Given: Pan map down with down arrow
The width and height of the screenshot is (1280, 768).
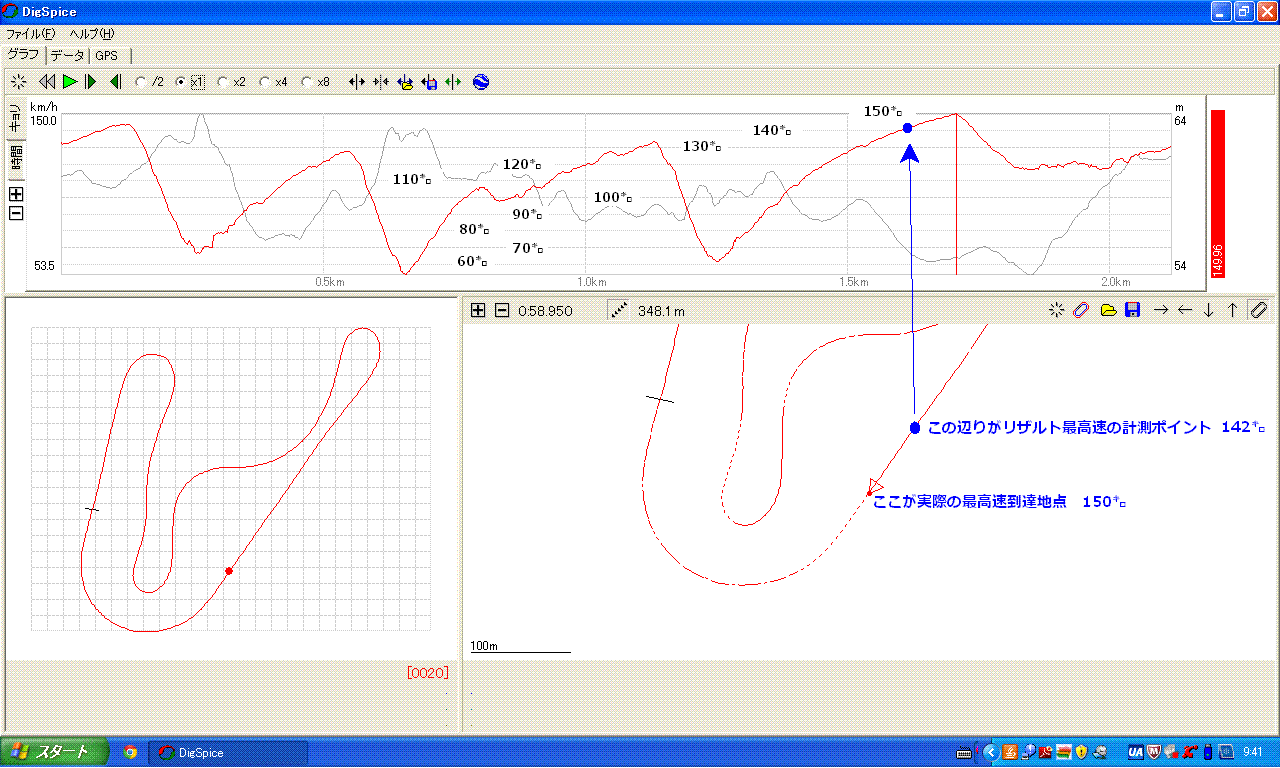Looking at the screenshot, I should click(x=1208, y=310).
